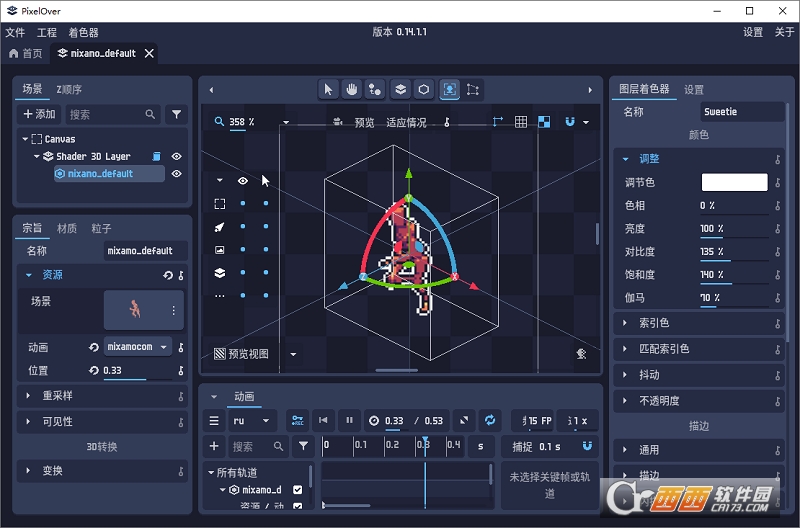Click the zoom magnifier icon
The width and height of the screenshot is (800, 528).
point(219,122)
